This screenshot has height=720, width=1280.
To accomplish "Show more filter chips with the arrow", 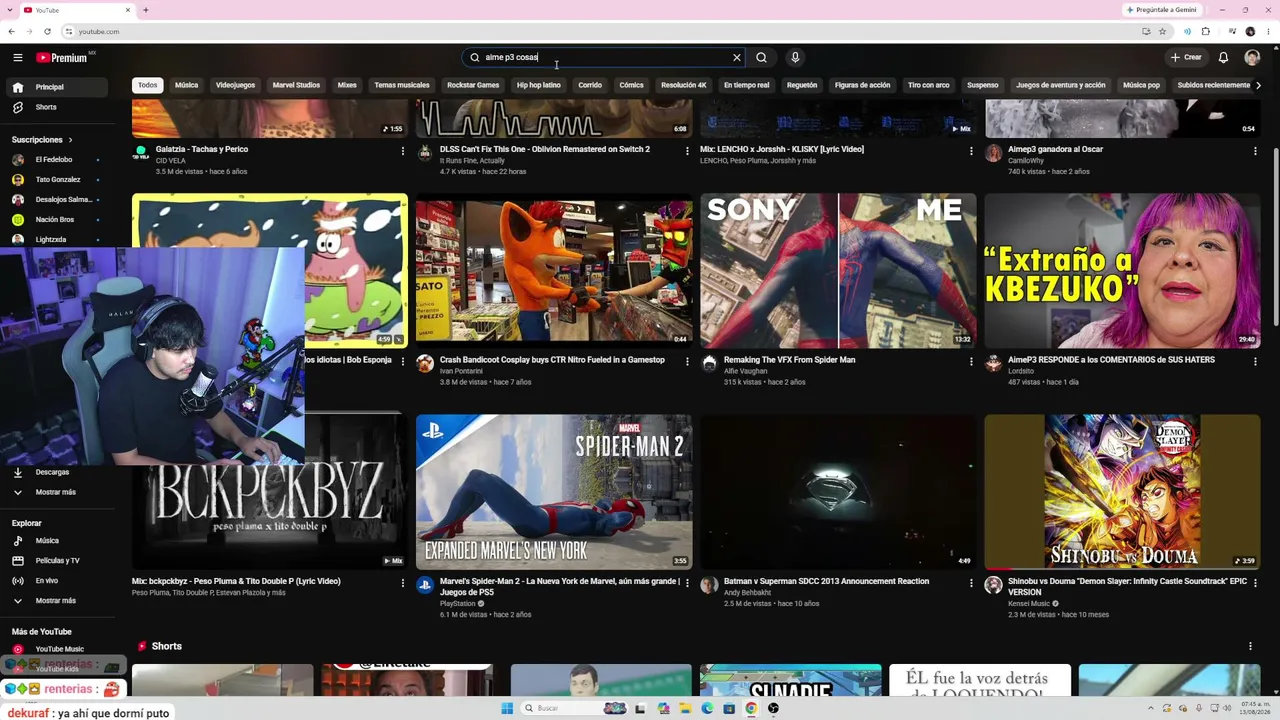I will [x=1258, y=85].
